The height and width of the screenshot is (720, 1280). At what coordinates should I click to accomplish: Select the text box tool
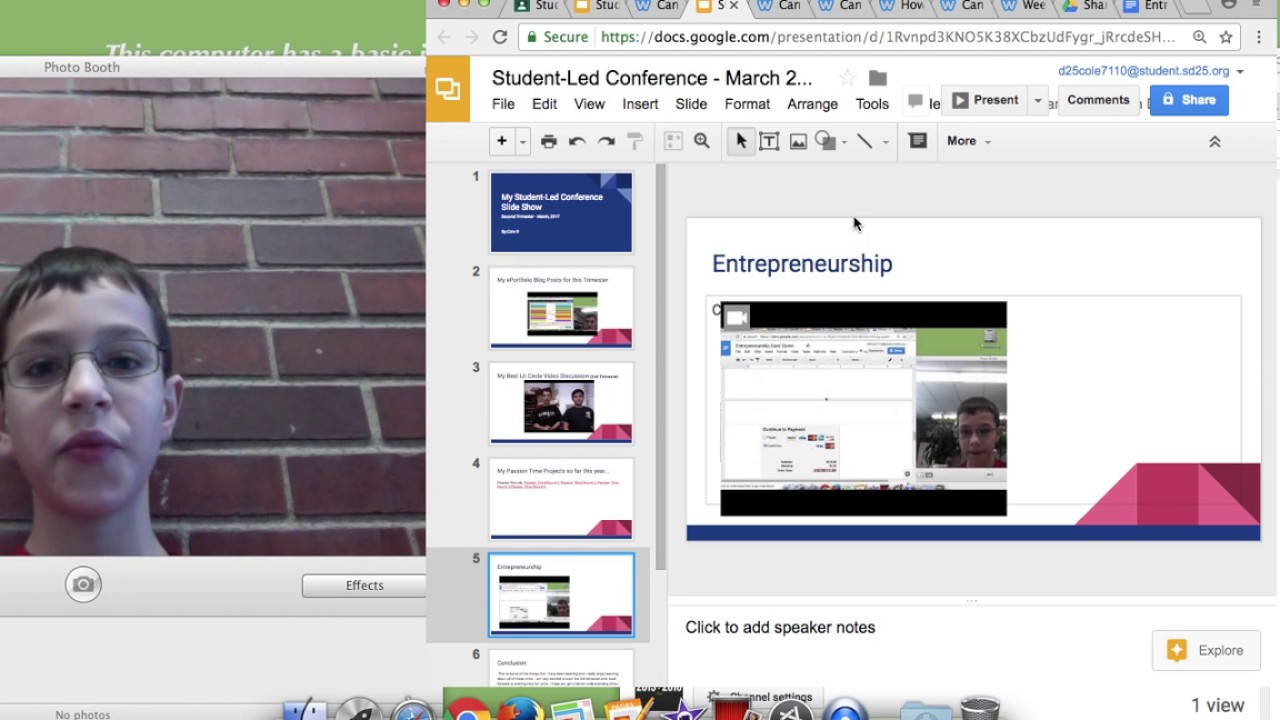coord(769,141)
